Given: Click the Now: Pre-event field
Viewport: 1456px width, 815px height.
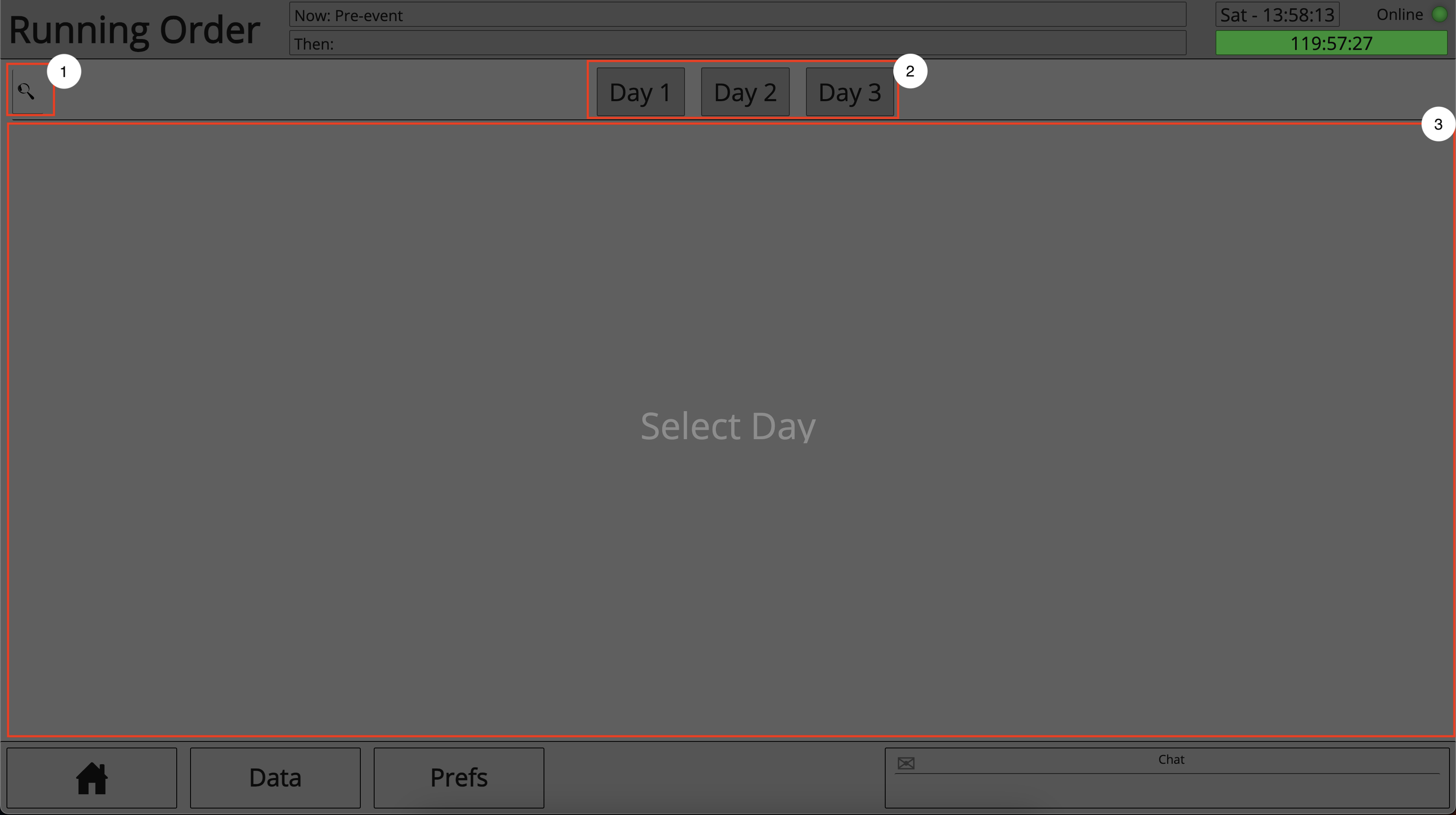Looking at the screenshot, I should pos(738,15).
